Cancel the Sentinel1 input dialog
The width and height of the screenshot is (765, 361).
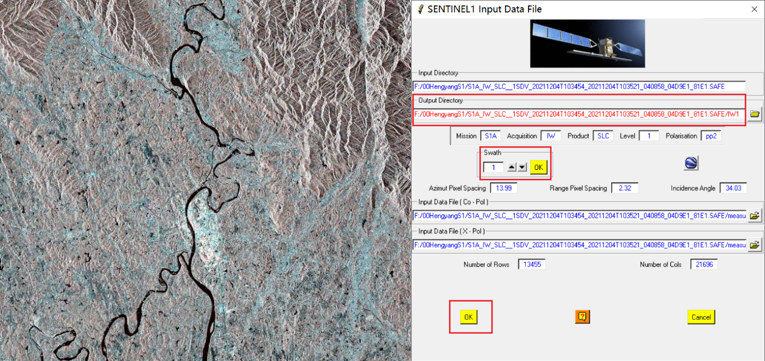(x=701, y=317)
